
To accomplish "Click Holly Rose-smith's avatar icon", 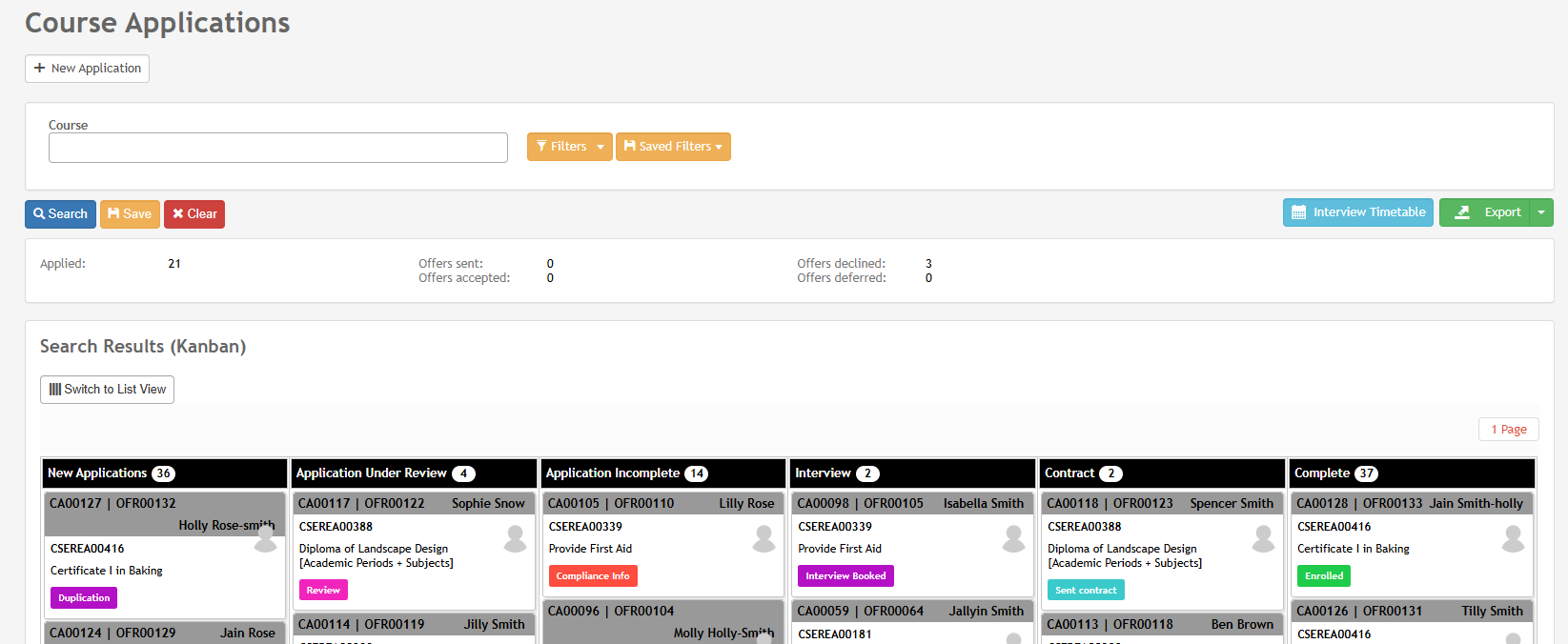I will pos(266,539).
